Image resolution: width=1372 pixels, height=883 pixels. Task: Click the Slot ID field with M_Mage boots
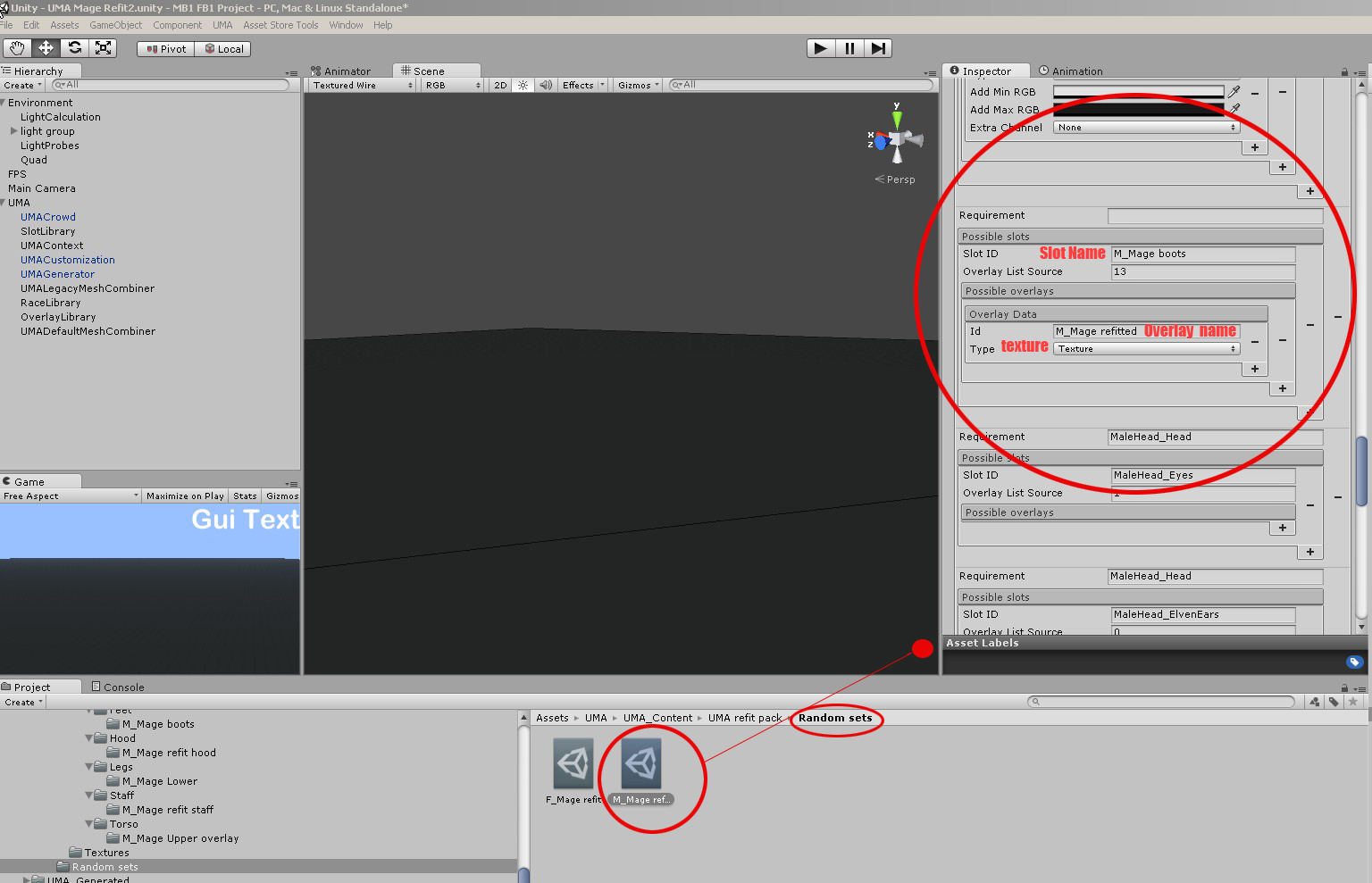click(1203, 254)
